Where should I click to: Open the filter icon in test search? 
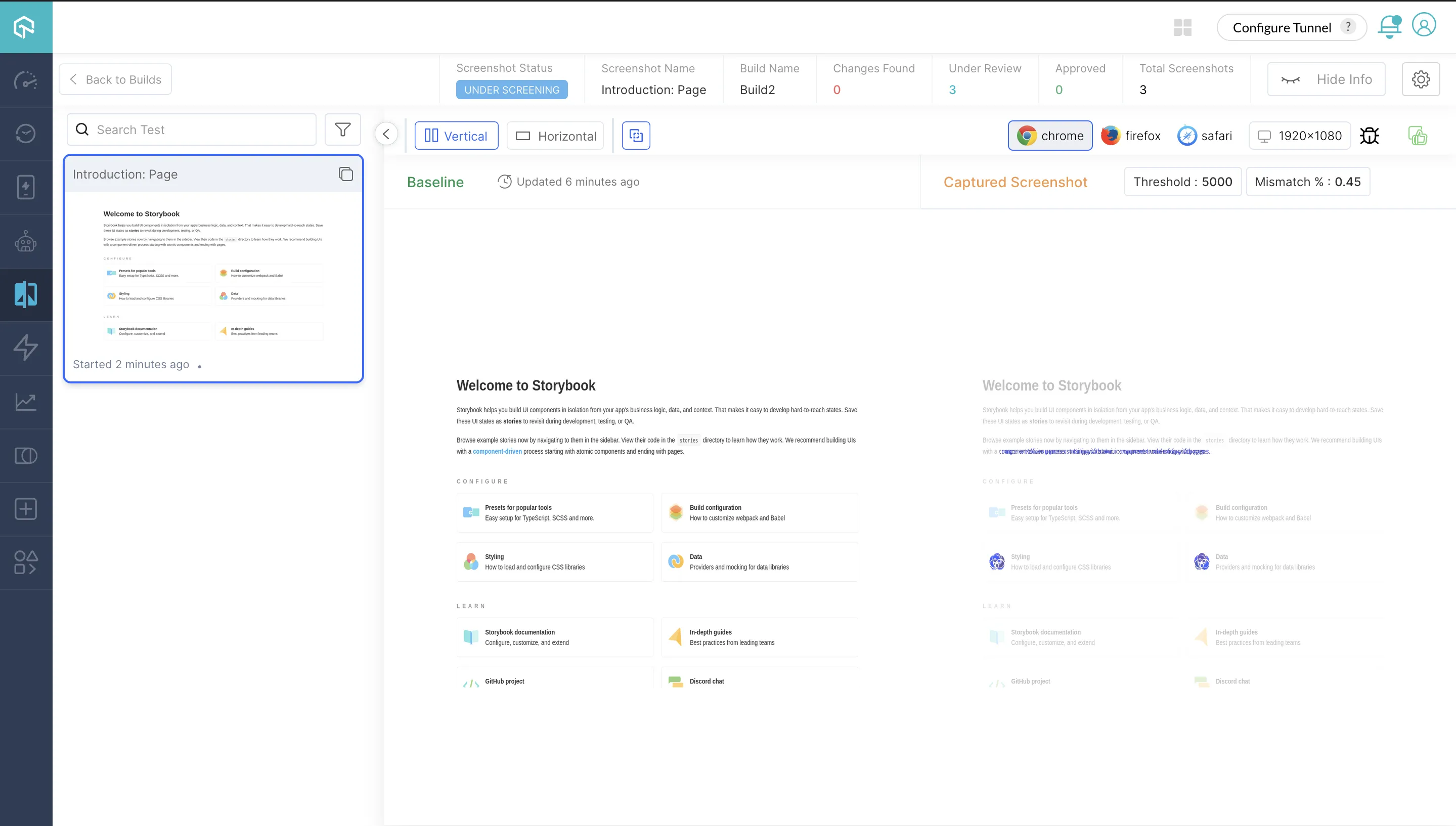click(342, 129)
